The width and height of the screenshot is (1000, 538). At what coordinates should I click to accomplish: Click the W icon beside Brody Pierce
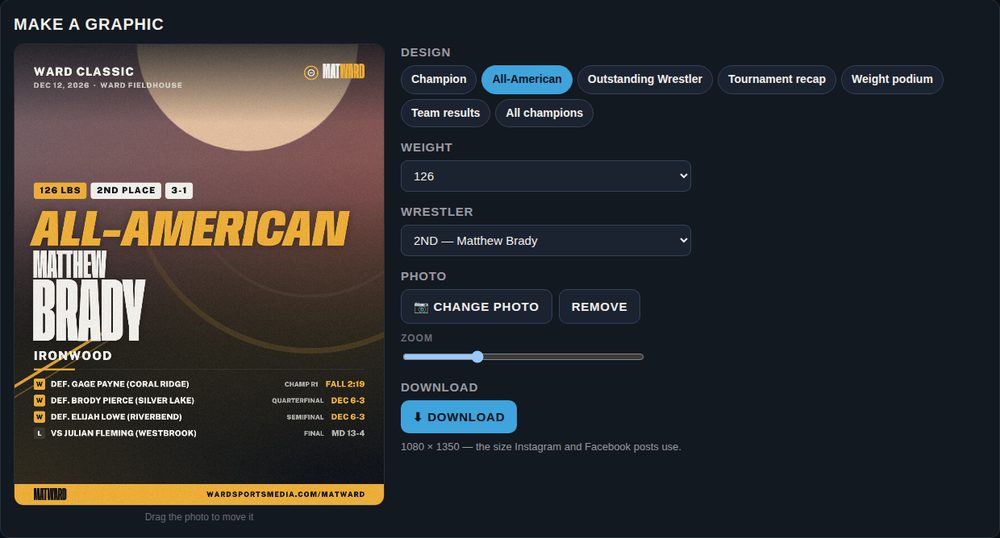40,400
